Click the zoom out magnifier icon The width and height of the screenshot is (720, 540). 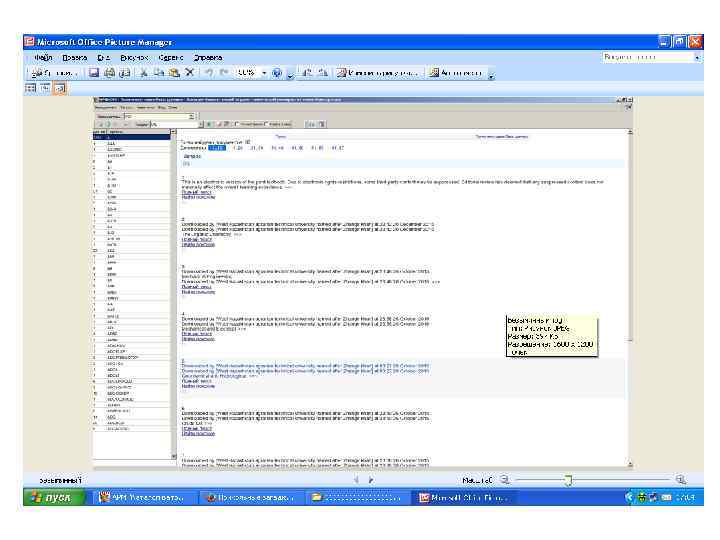pos(505,479)
